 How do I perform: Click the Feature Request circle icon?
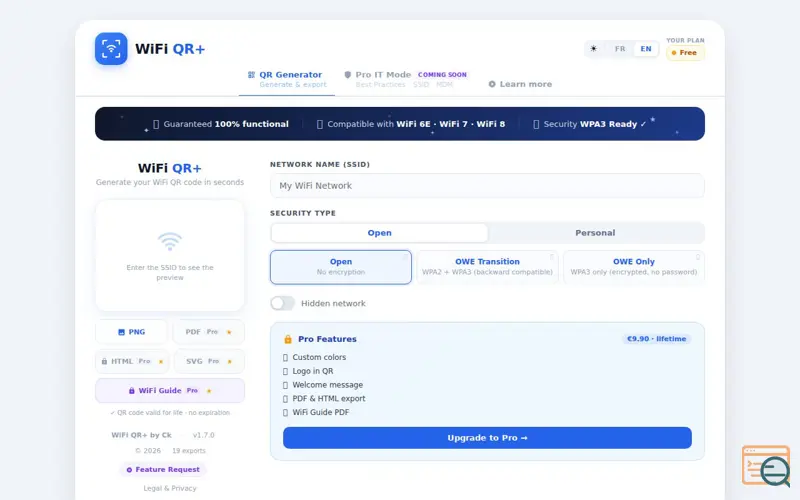(x=129, y=470)
